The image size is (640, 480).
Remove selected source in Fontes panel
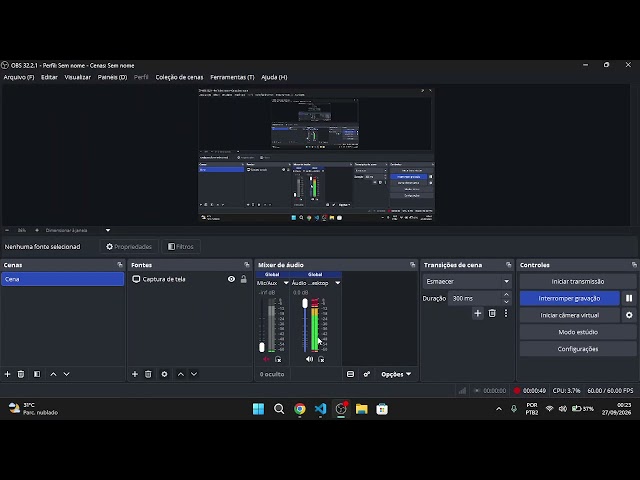click(x=148, y=374)
